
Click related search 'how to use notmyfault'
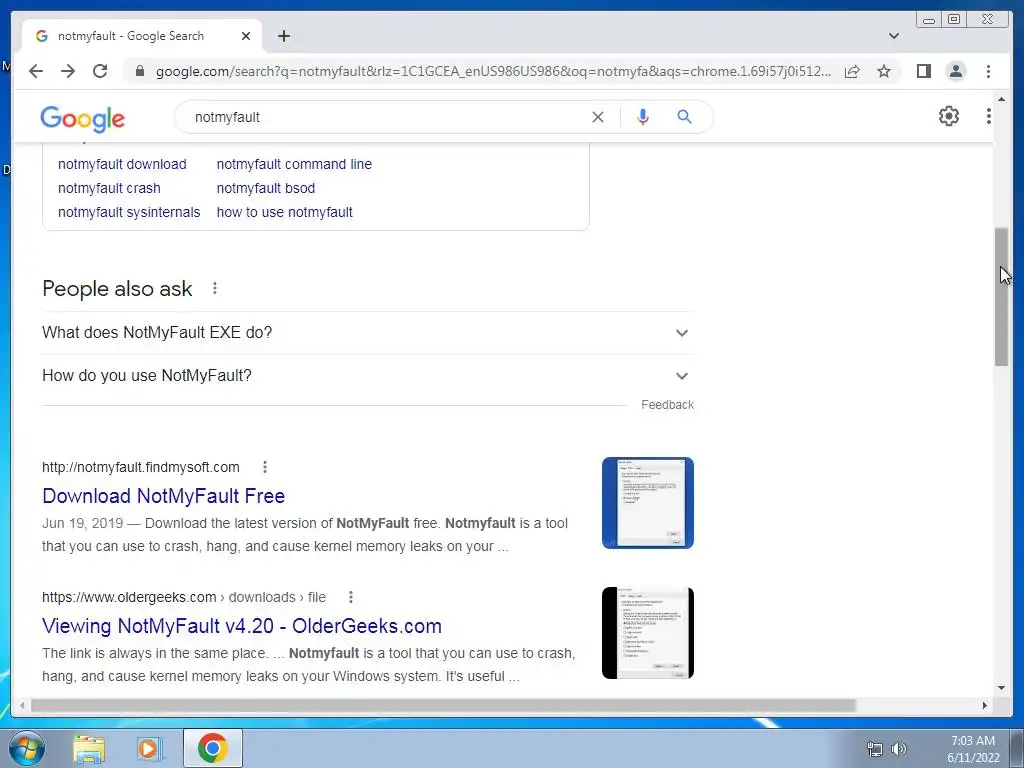click(x=284, y=212)
